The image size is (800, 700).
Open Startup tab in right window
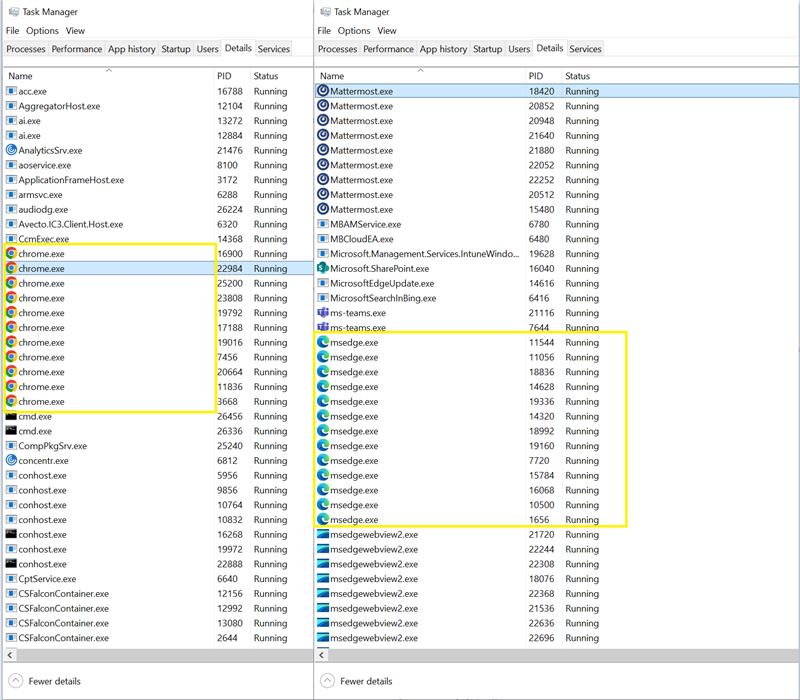487,49
